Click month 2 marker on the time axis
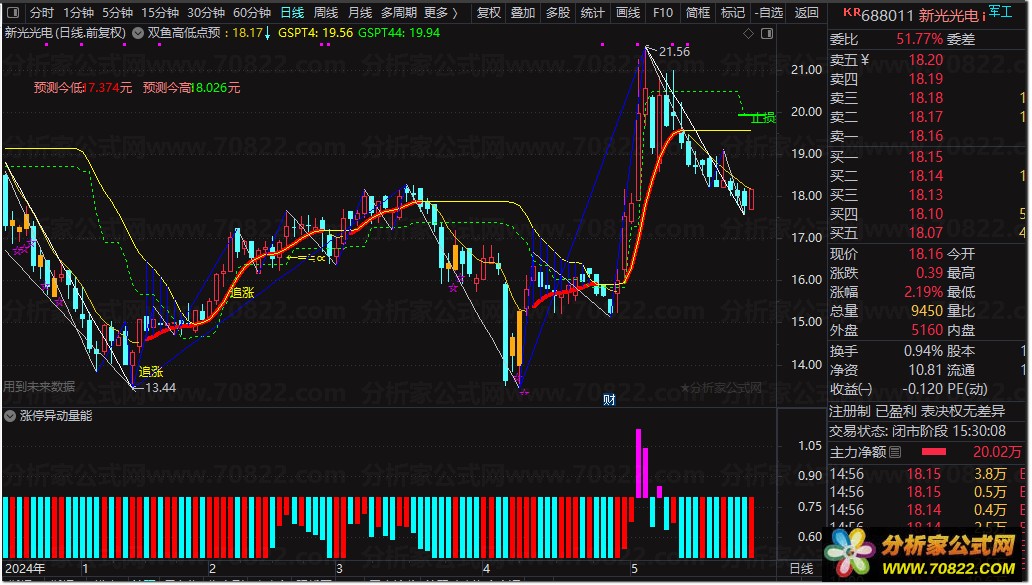 tap(212, 569)
